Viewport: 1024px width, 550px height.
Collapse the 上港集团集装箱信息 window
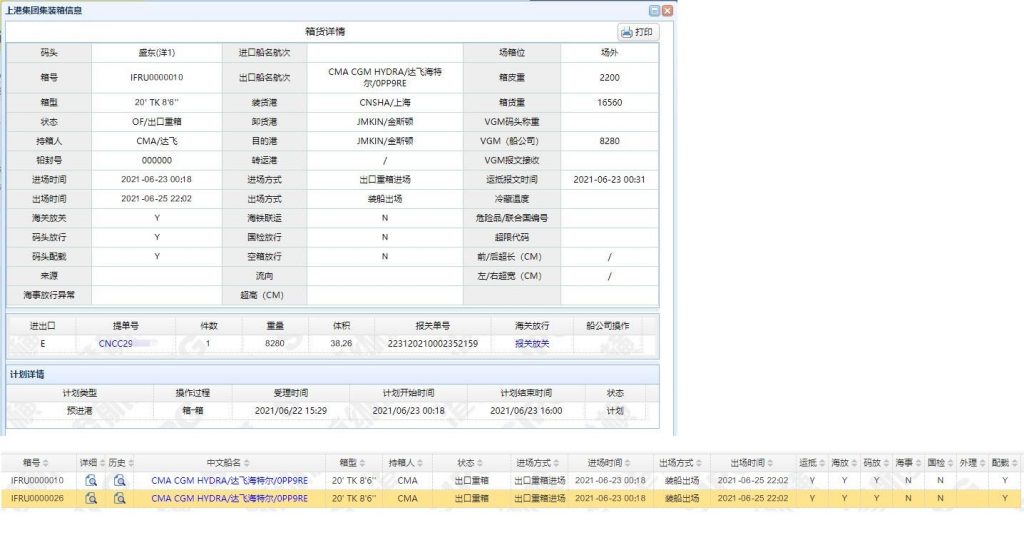coord(654,10)
